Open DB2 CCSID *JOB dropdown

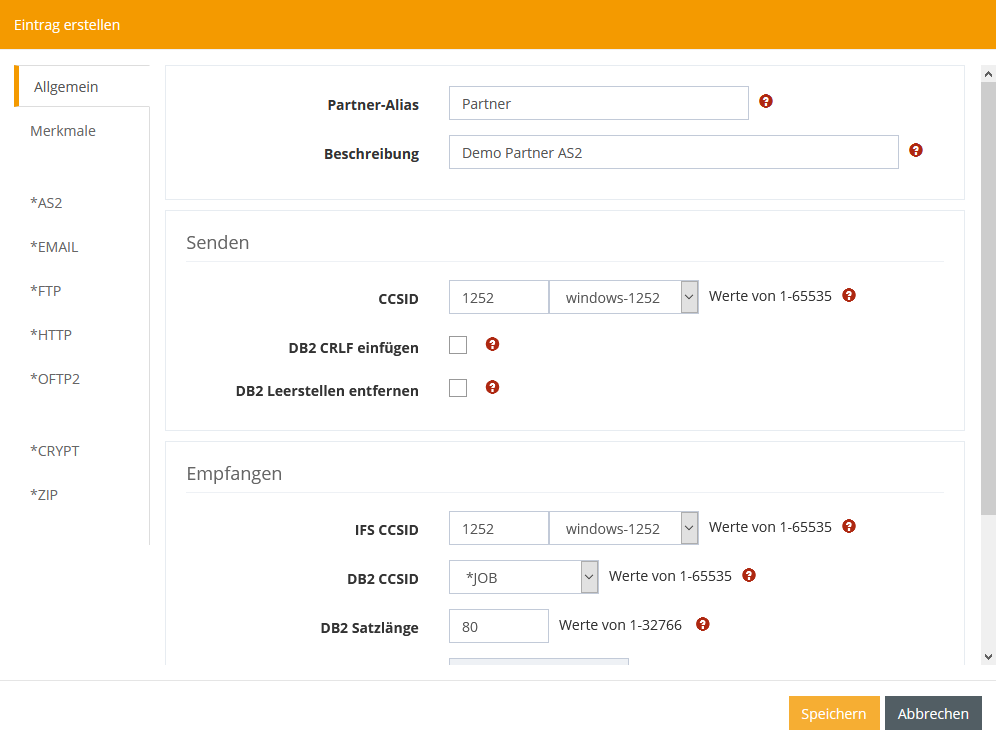[x=523, y=577]
